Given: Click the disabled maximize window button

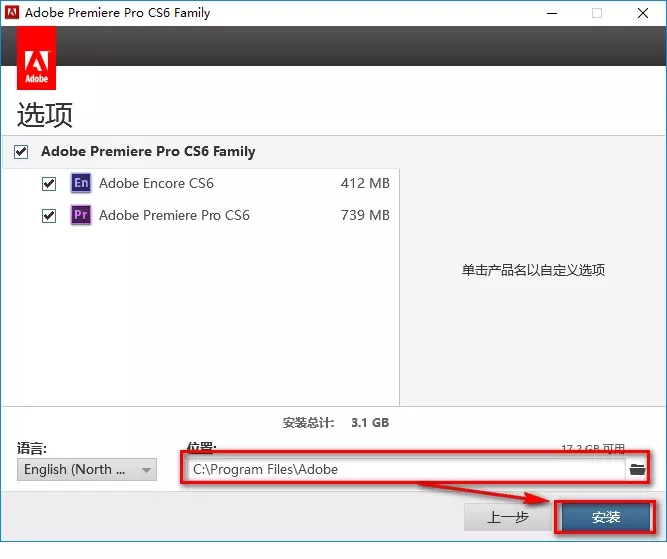Looking at the screenshot, I should 597,13.
